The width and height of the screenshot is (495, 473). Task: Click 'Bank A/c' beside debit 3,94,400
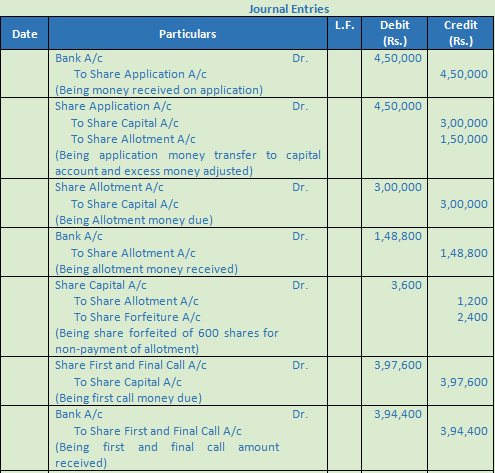pyautogui.click(x=79, y=414)
